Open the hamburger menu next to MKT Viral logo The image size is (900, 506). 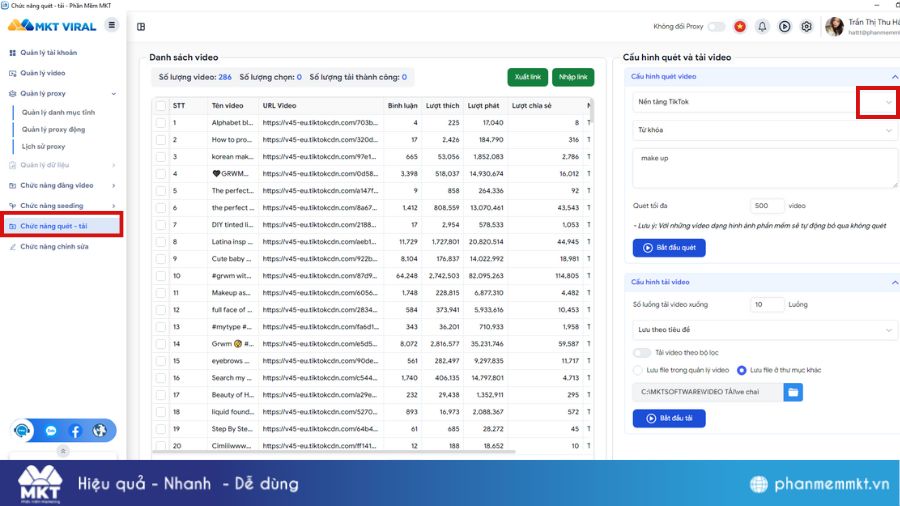pyautogui.click(x=111, y=25)
